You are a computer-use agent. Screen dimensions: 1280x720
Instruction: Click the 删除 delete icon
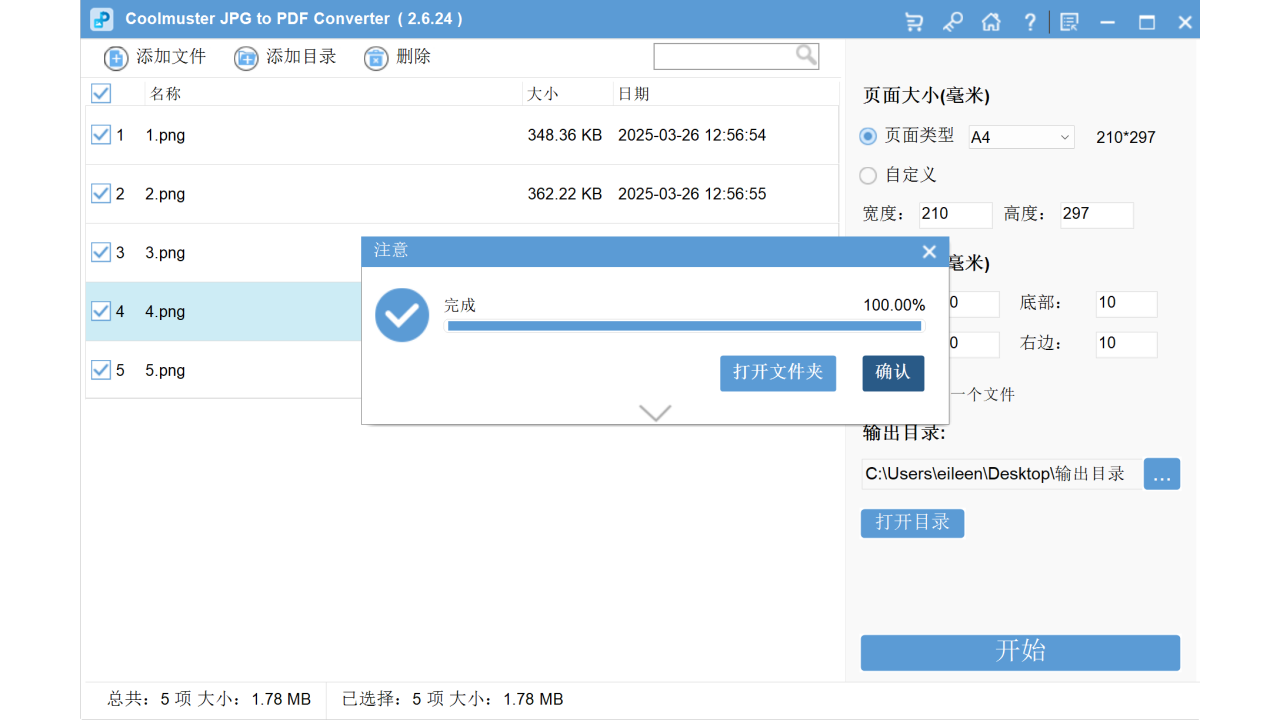(x=375, y=57)
